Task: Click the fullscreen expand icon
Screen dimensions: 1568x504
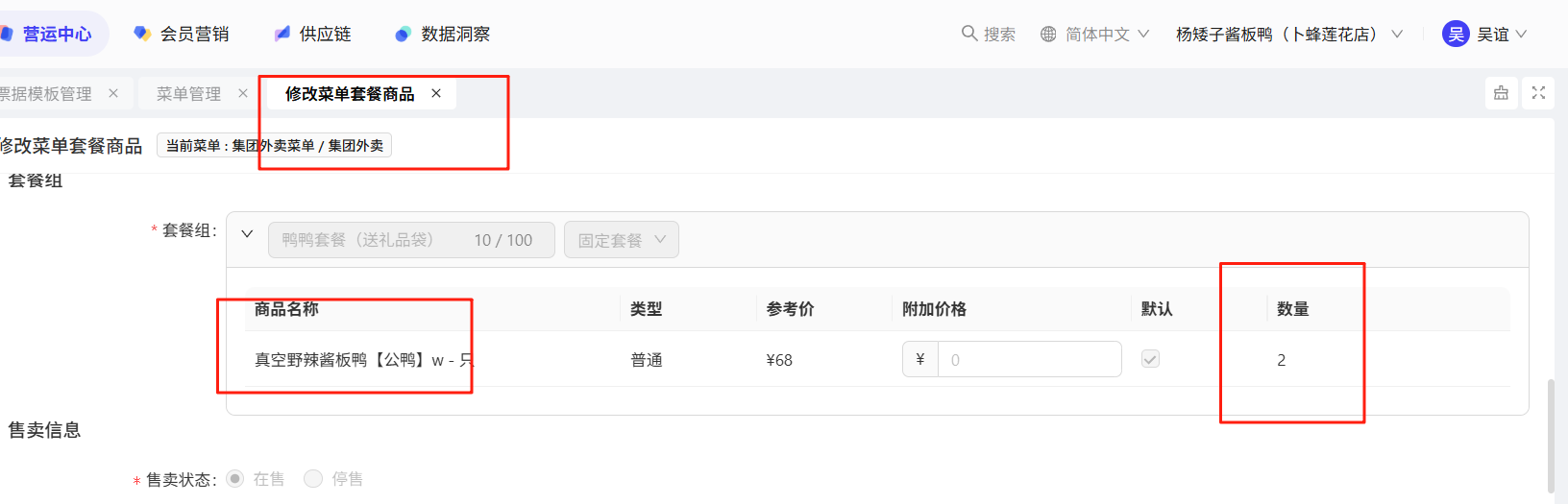Action: (x=1538, y=93)
